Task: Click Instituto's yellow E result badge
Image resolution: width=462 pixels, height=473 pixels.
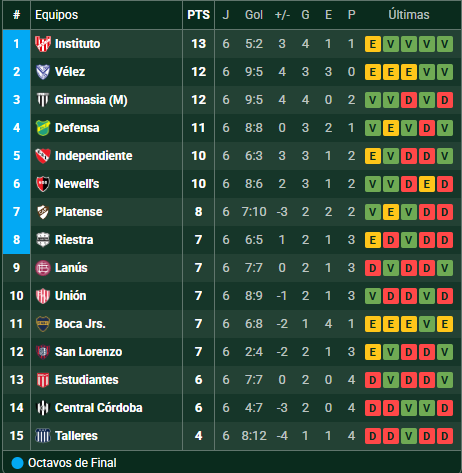Action: [x=373, y=44]
